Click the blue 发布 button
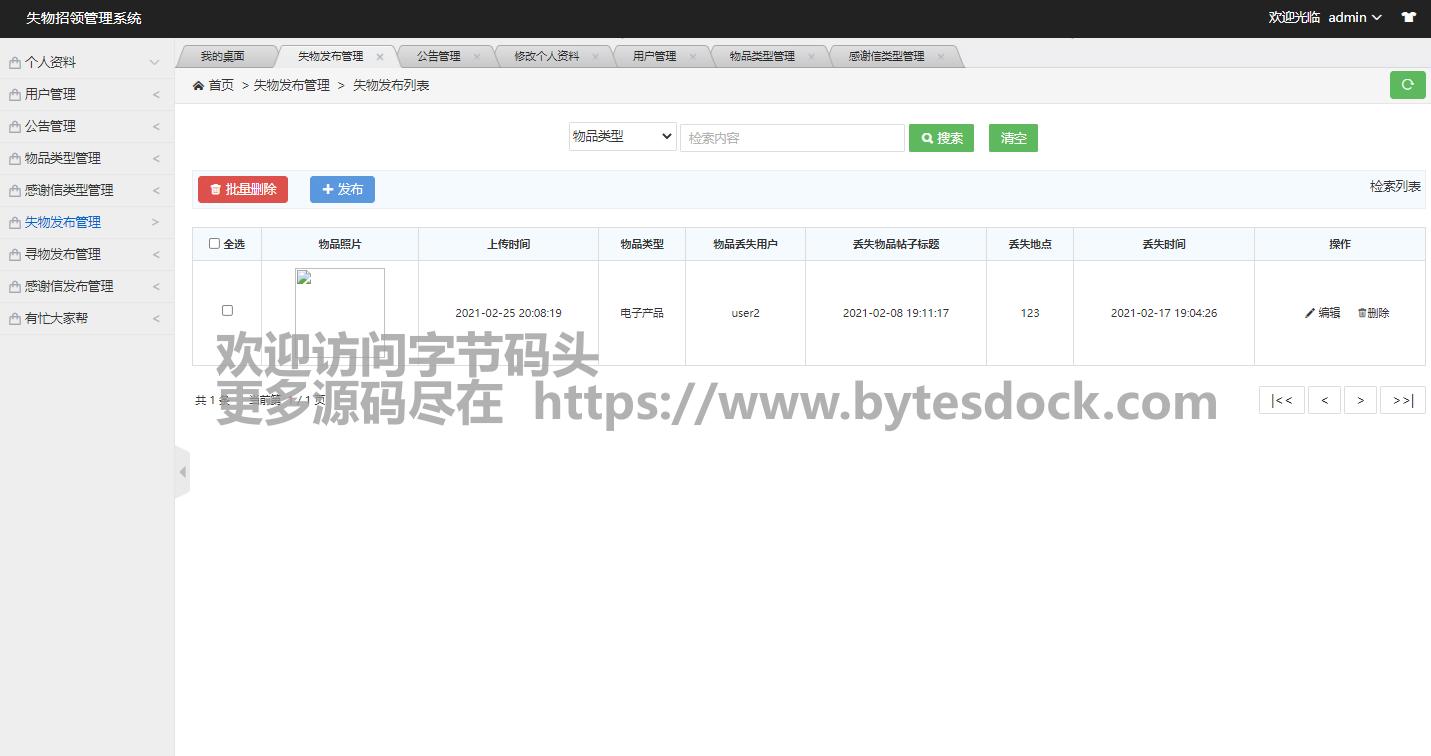 342,189
